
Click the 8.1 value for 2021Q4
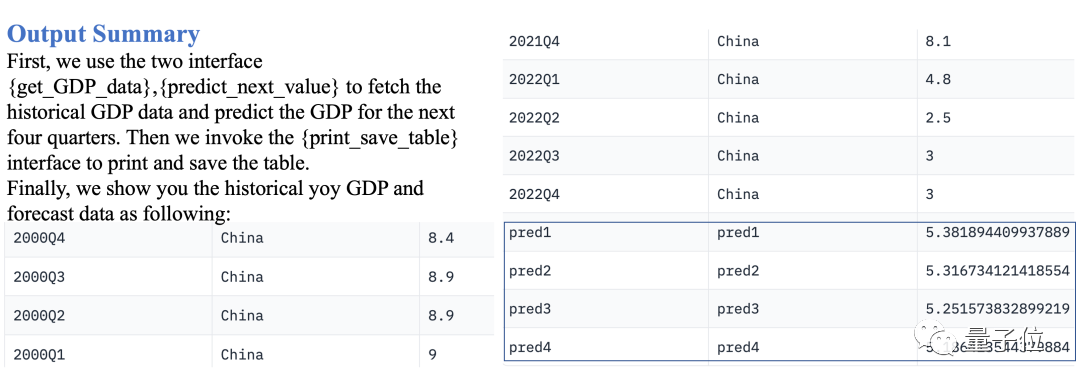[x=938, y=41]
